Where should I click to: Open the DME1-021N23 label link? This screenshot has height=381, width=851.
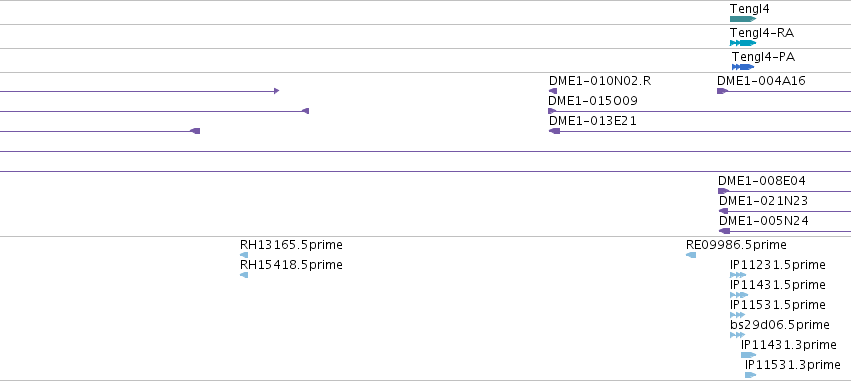[763, 201]
